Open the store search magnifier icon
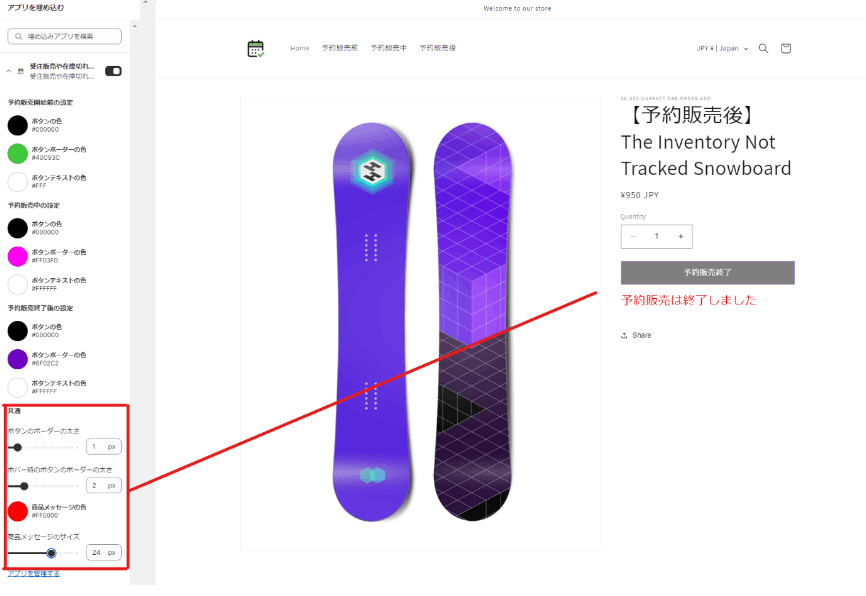Image resolution: width=866 pixels, height=596 pixels. pos(763,49)
